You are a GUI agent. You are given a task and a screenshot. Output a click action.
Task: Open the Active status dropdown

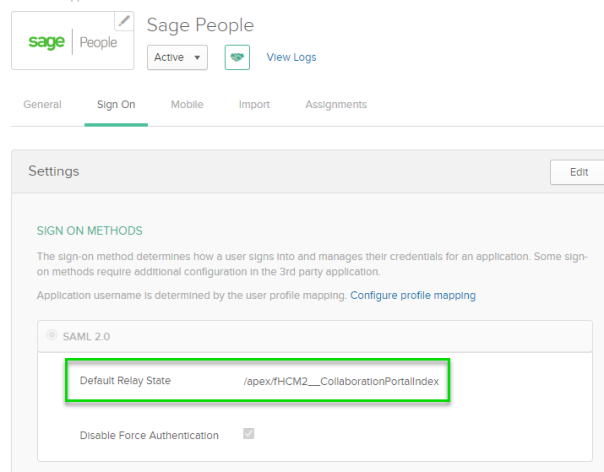(x=178, y=57)
